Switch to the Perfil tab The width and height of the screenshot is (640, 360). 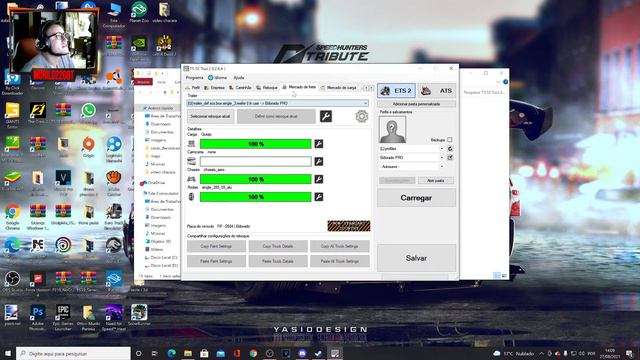click(x=193, y=87)
